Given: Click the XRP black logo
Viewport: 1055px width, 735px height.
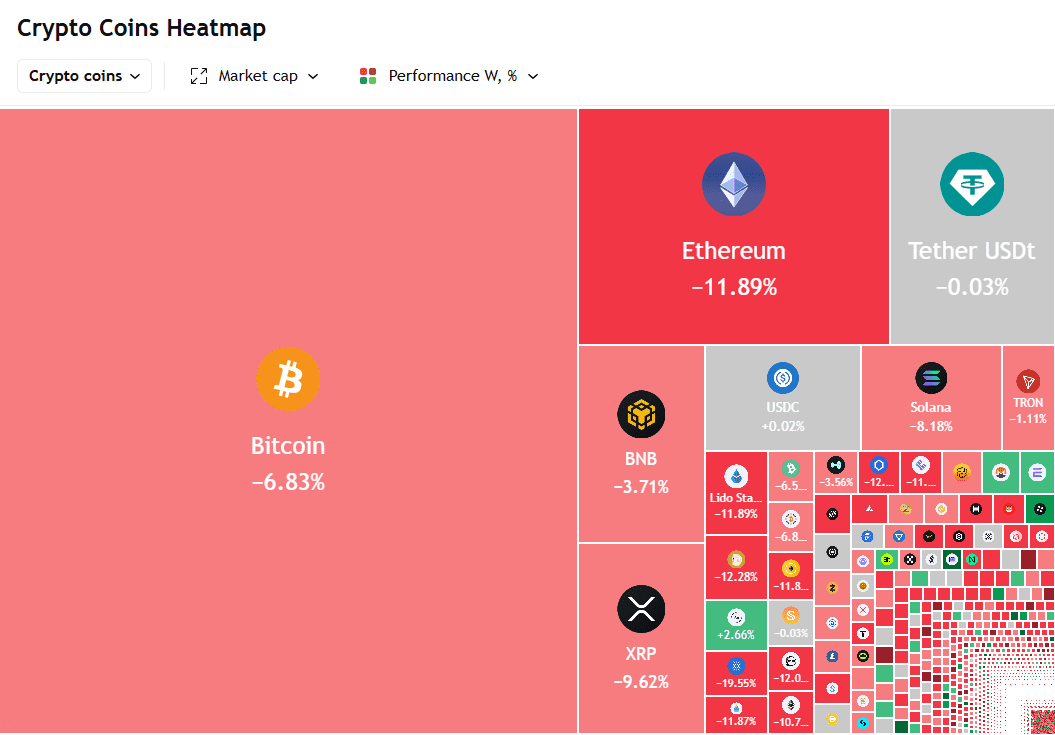Looking at the screenshot, I should [x=640, y=608].
